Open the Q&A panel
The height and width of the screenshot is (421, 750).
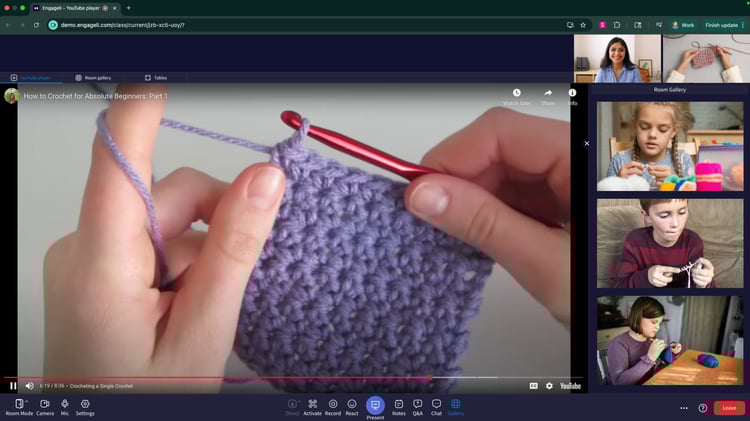tap(418, 405)
